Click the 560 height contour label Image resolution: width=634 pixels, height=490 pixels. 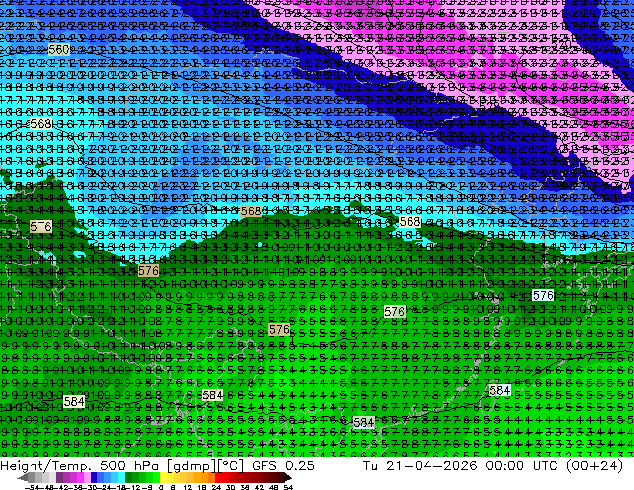[x=59, y=50]
